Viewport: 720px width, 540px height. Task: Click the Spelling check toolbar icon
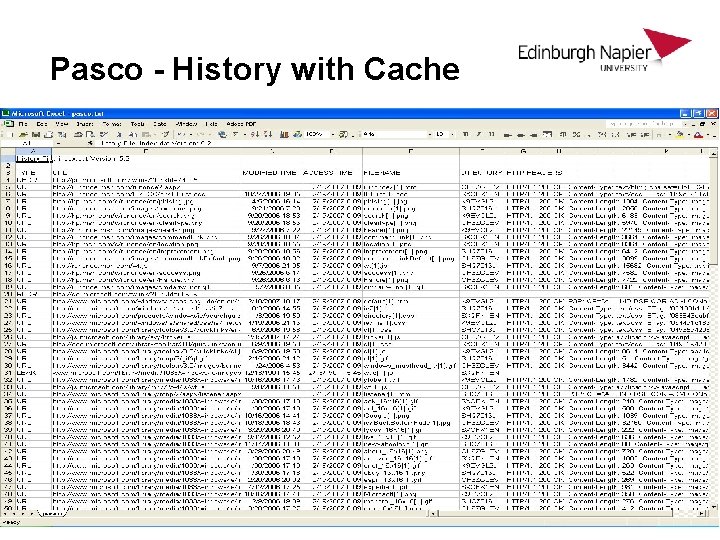tap(104, 135)
